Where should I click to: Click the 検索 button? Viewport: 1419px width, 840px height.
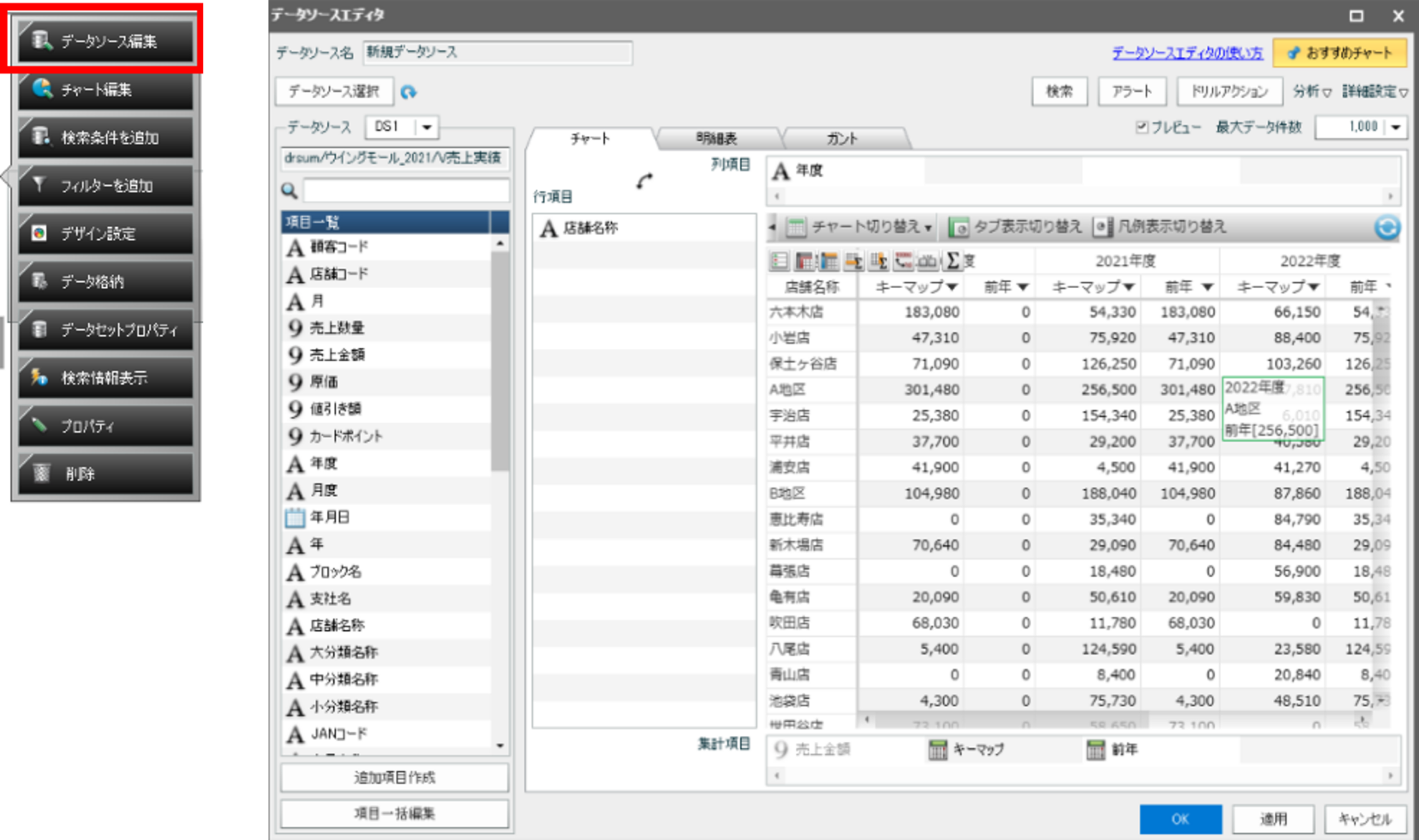tap(1059, 92)
